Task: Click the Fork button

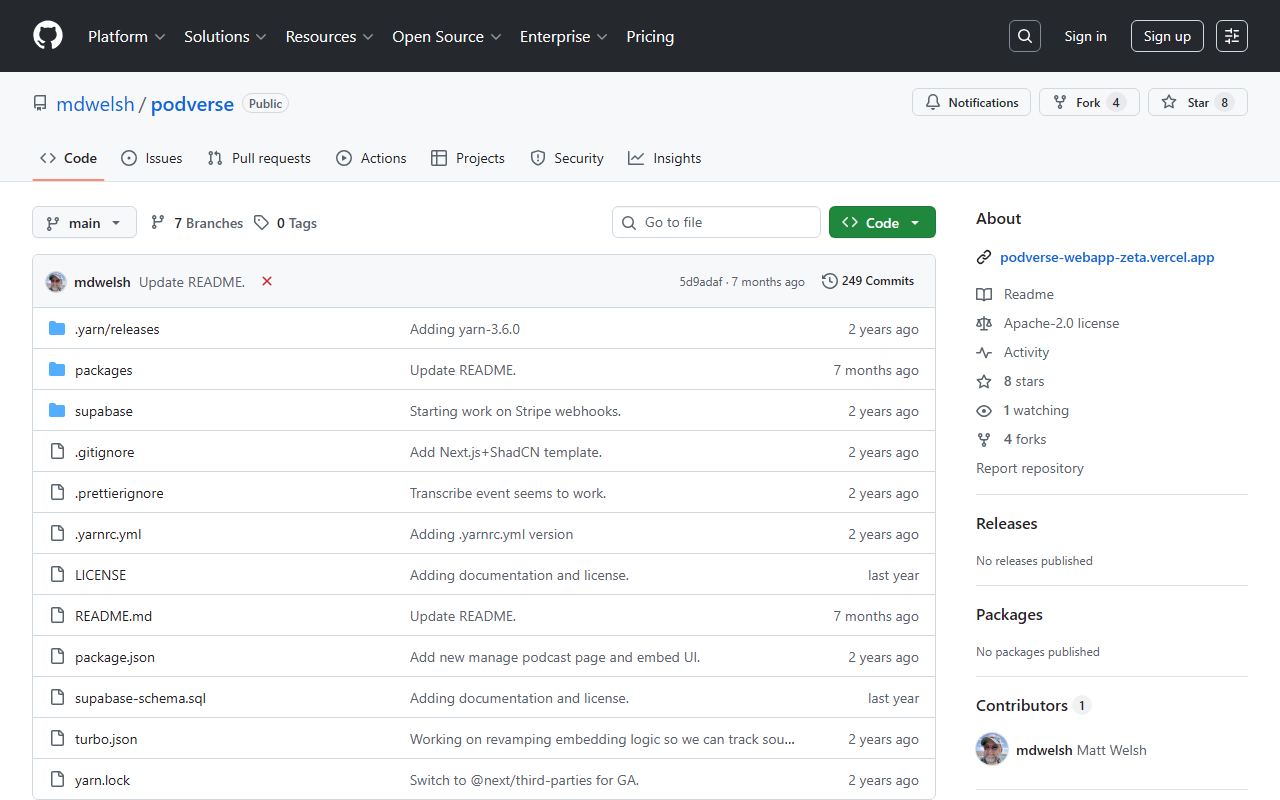Action: (1089, 102)
